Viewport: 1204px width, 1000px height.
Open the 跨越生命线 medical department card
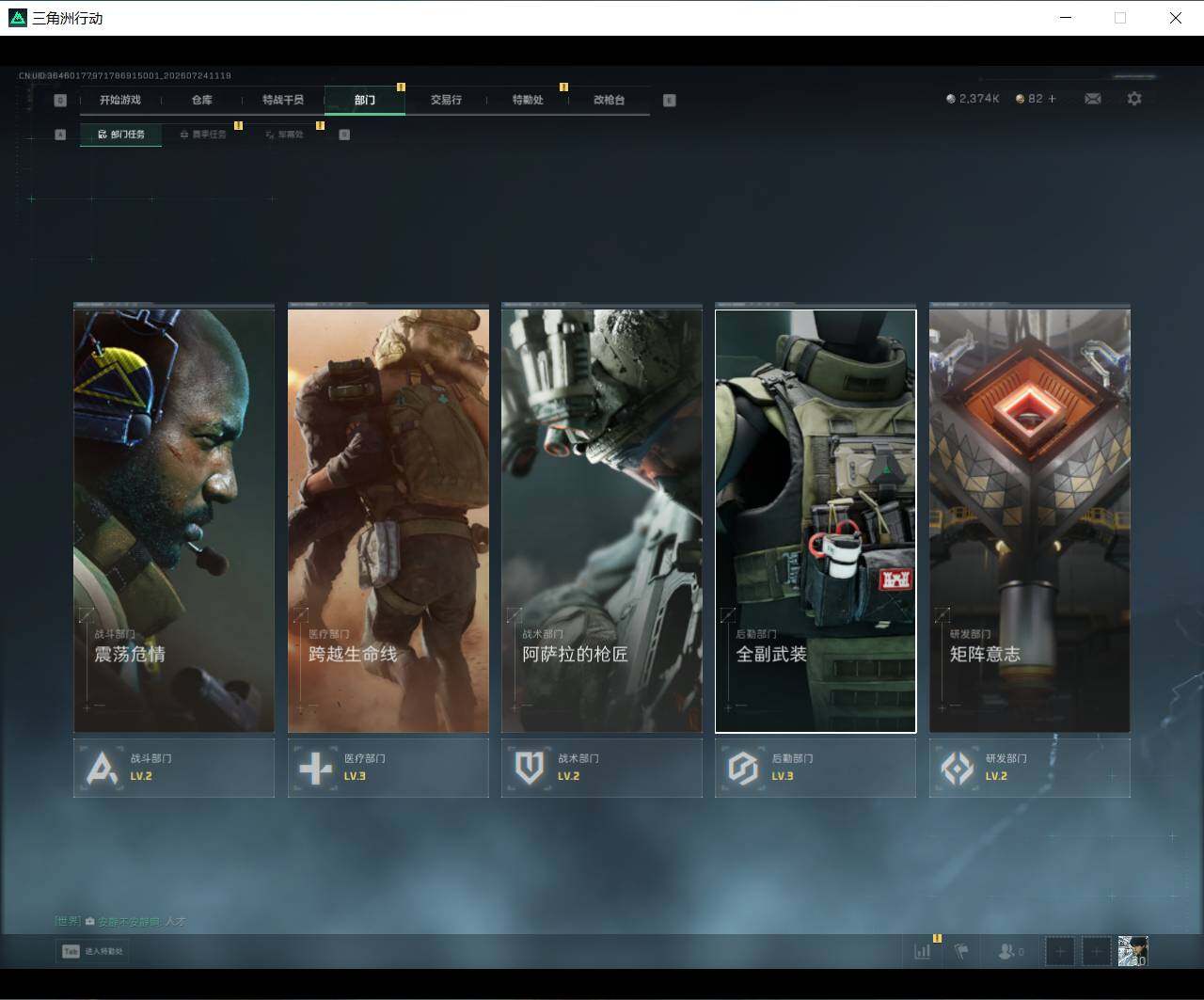point(388,520)
